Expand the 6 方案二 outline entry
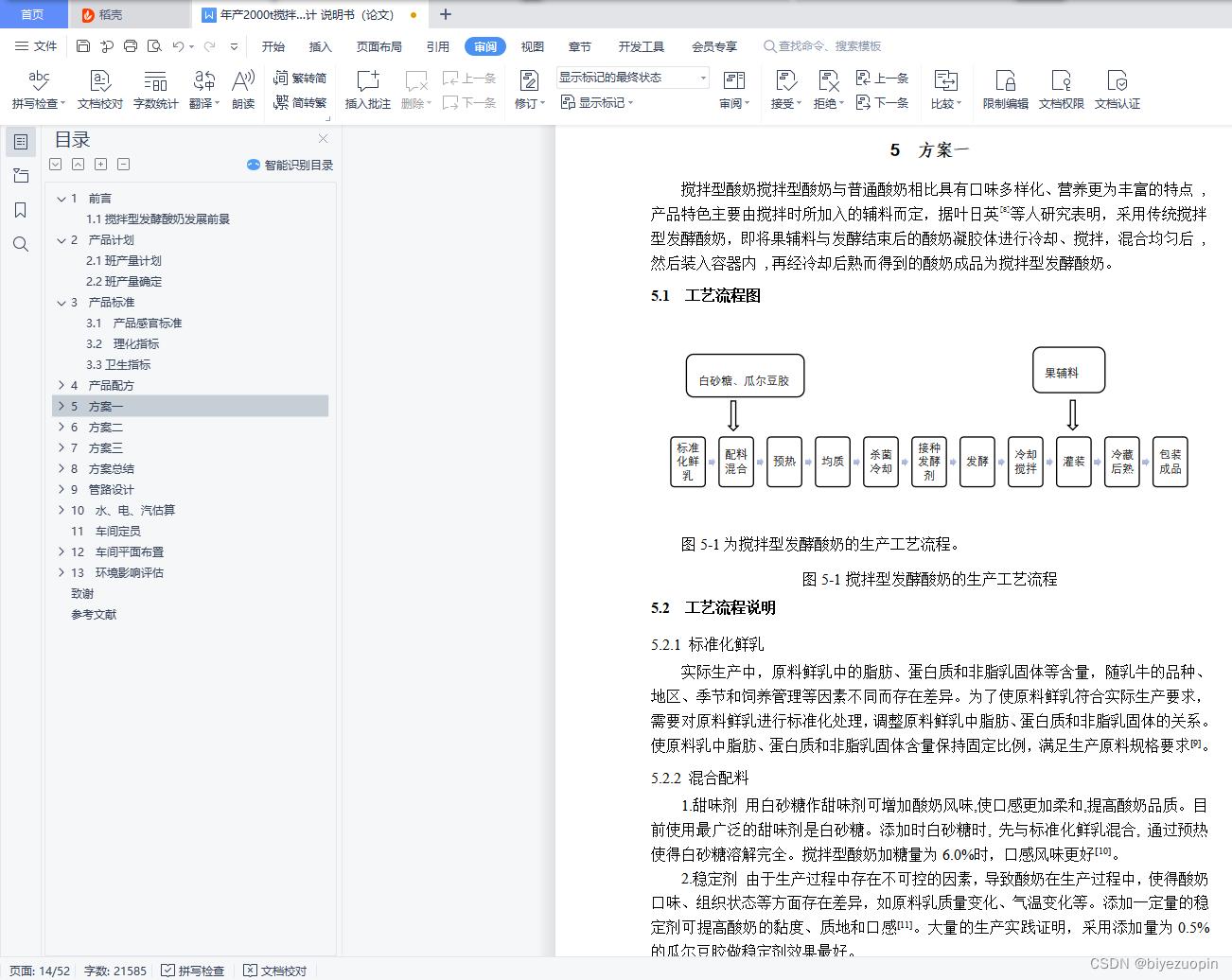 coord(61,427)
